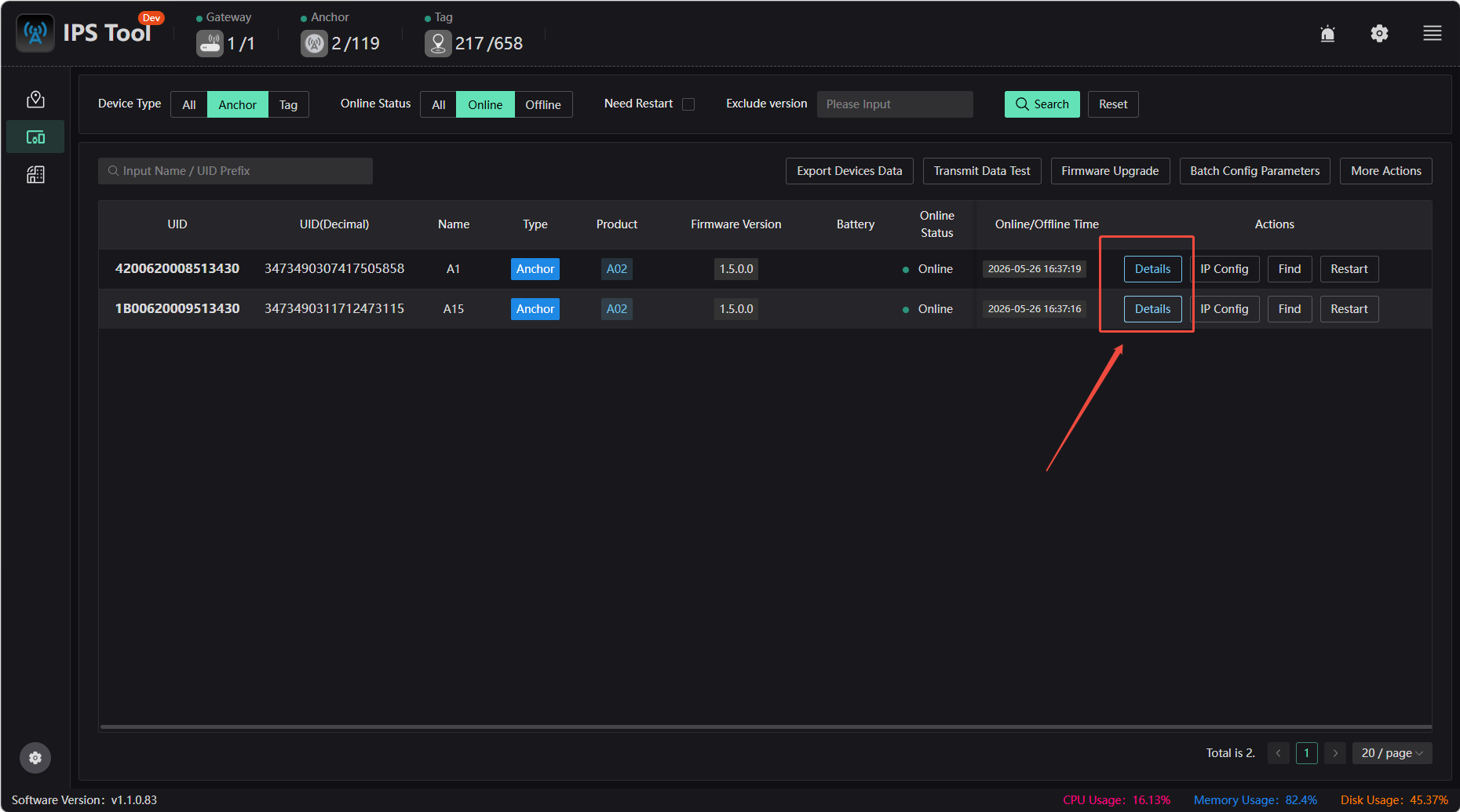Screen dimensions: 1460x812
Task: Go to the map location sidebar icon
Action: coord(35,99)
